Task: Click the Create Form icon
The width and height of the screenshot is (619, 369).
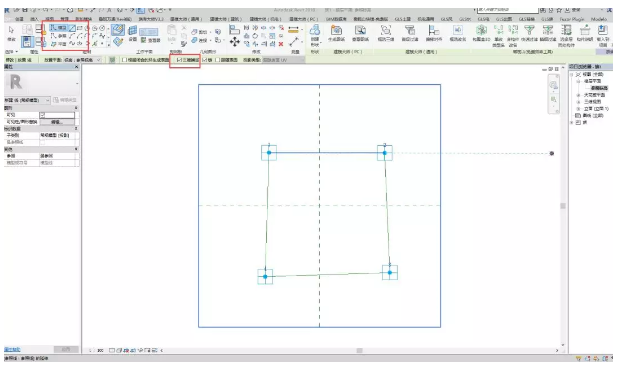Action: click(315, 33)
